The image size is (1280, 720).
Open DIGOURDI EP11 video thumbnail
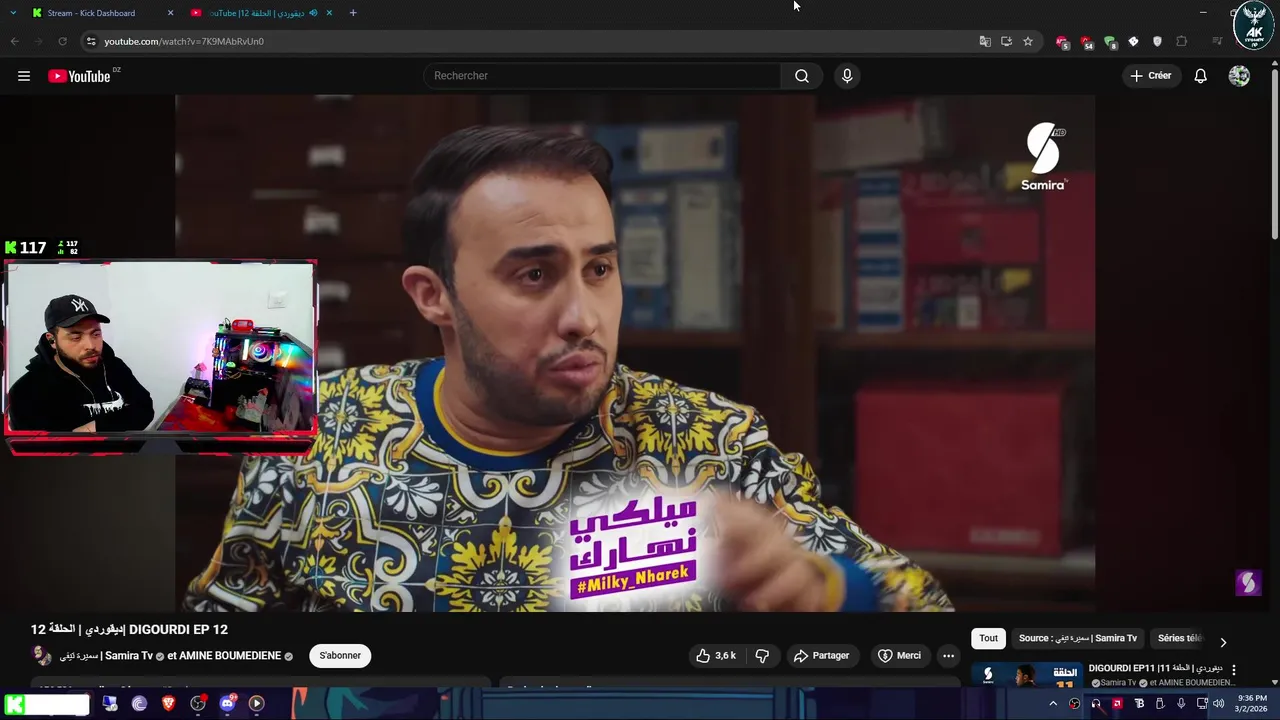[1026, 675]
